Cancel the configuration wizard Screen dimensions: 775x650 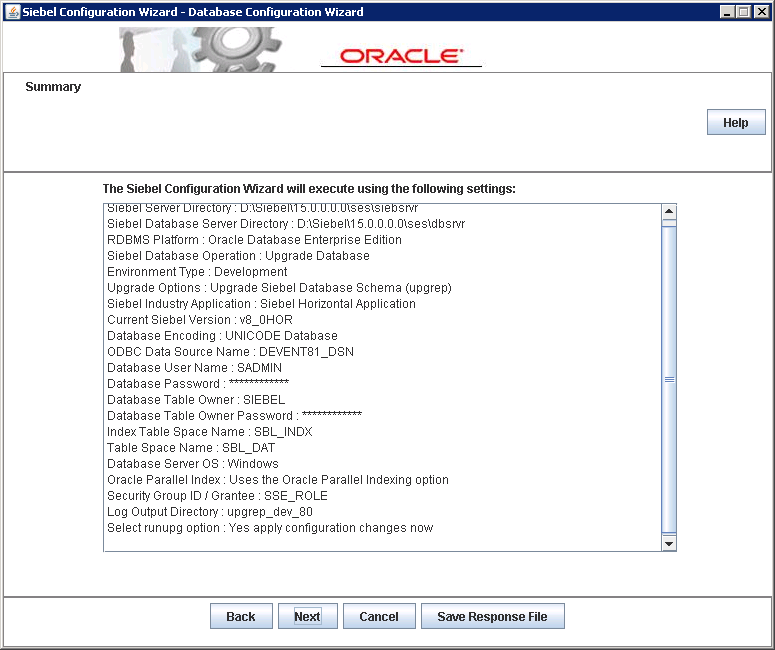[x=379, y=616]
